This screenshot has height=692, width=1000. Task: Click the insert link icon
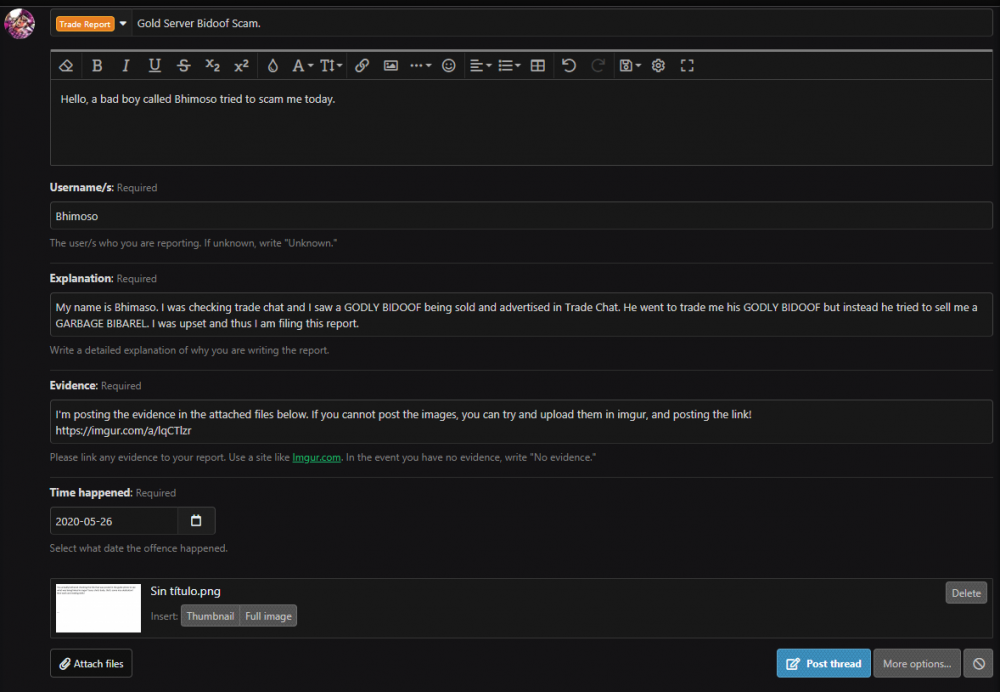tap(362, 66)
